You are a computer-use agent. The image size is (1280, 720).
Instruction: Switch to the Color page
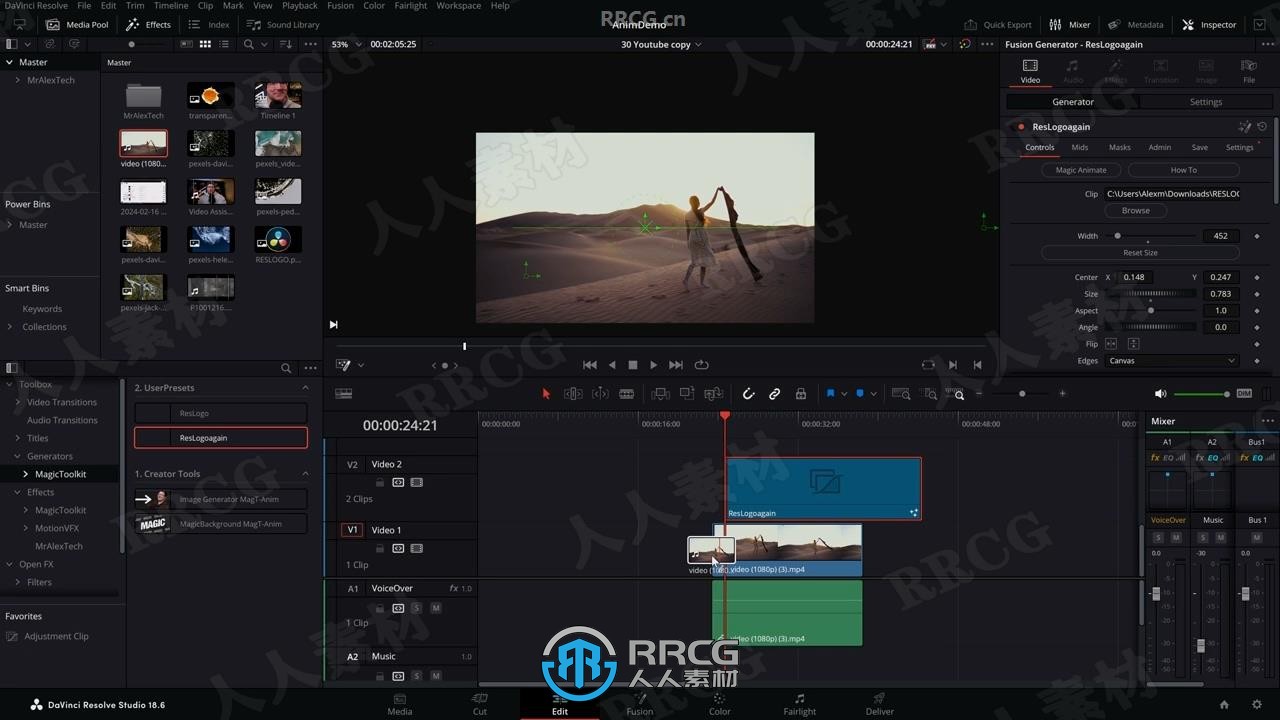(720, 704)
